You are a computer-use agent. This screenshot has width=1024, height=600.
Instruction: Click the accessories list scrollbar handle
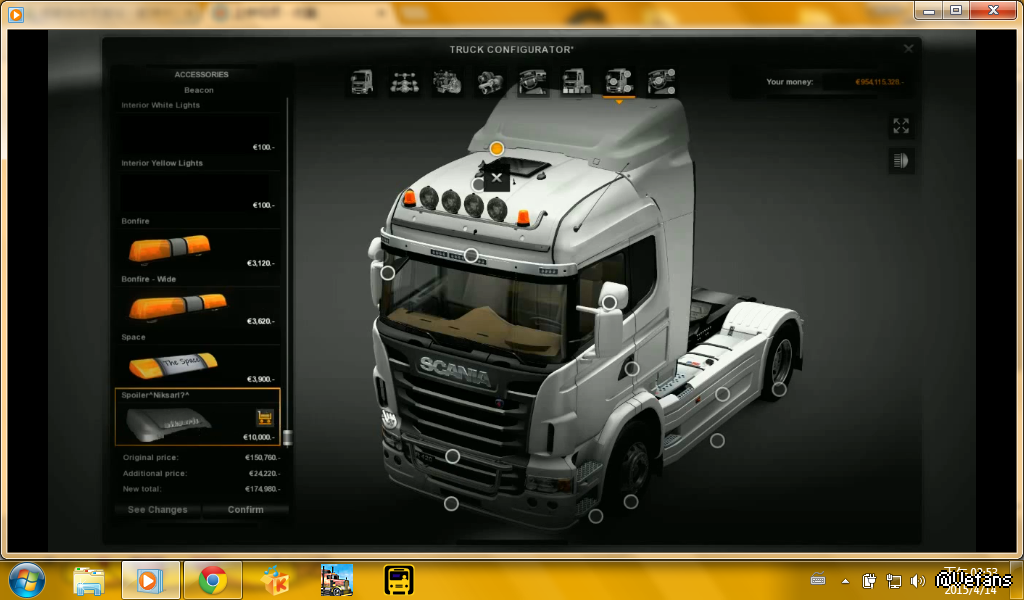(288, 437)
